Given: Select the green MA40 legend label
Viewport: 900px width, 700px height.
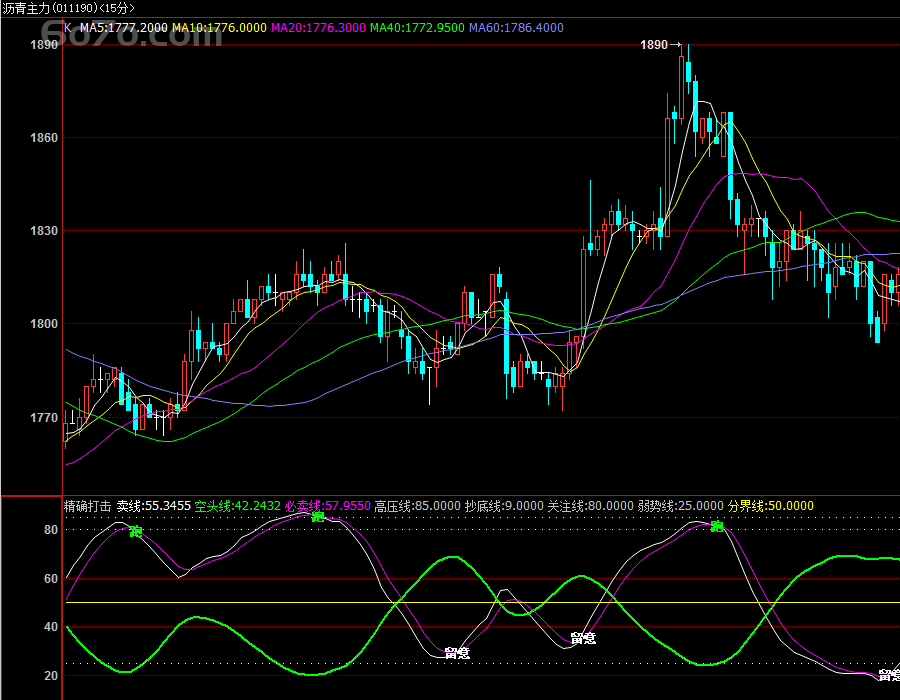Looking at the screenshot, I should [x=417, y=27].
